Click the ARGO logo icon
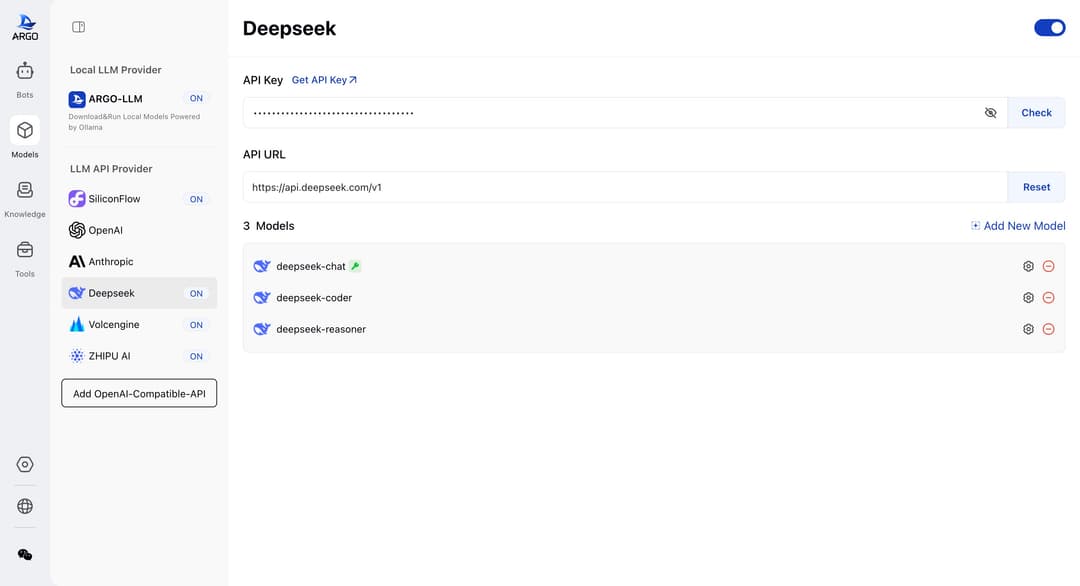Image resolution: width=1080 pixels, height=586 pixels. coord(25,28)
